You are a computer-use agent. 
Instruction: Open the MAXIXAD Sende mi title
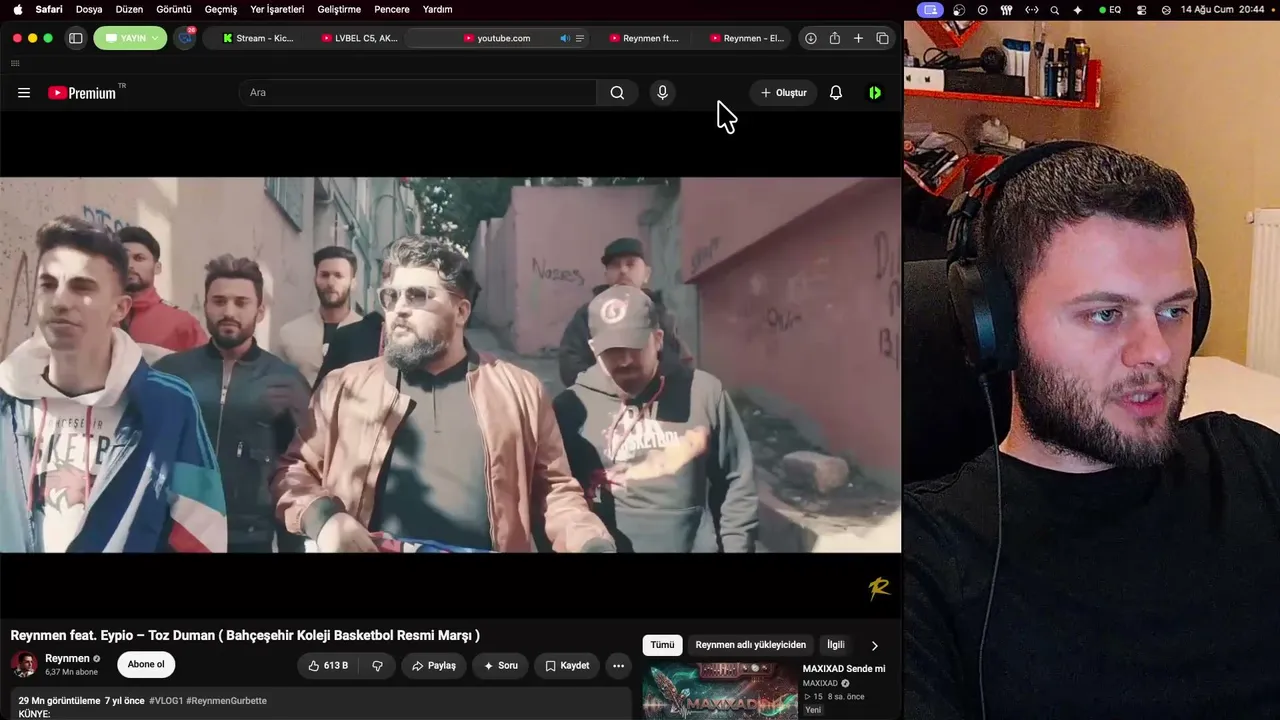[x=844, y=669]
